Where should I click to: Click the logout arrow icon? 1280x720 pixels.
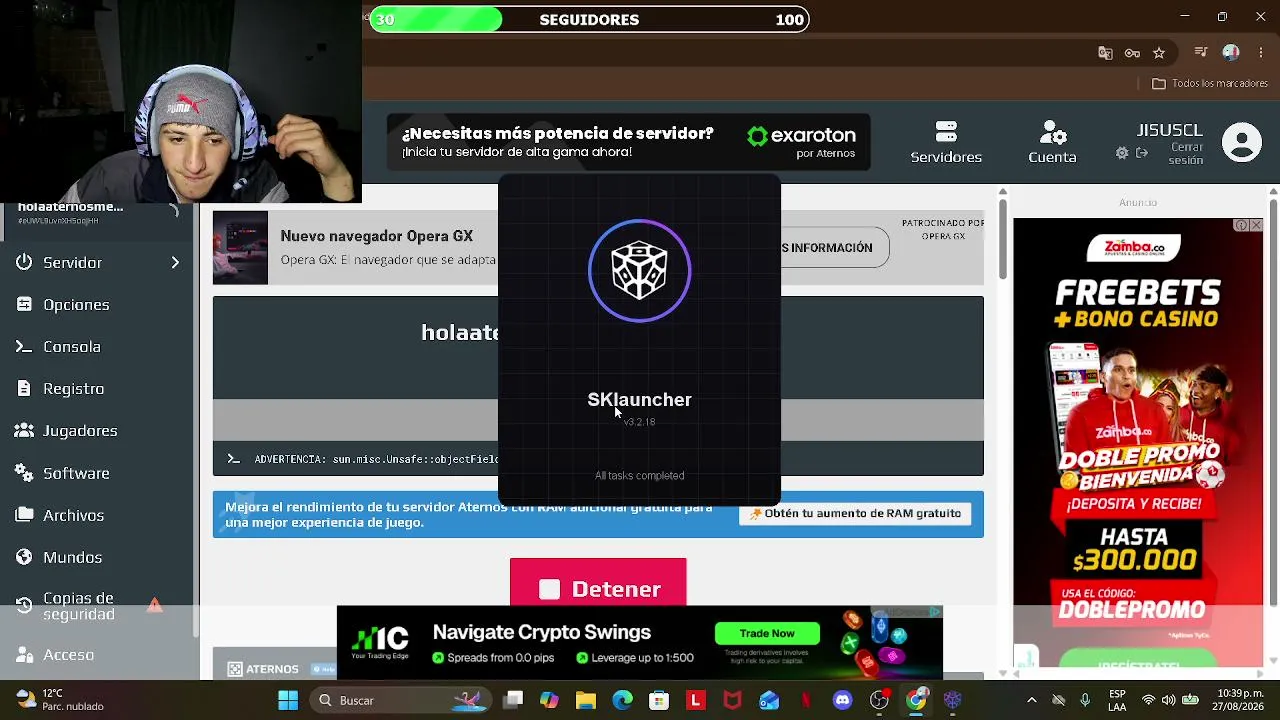[x=1142, y=153]
